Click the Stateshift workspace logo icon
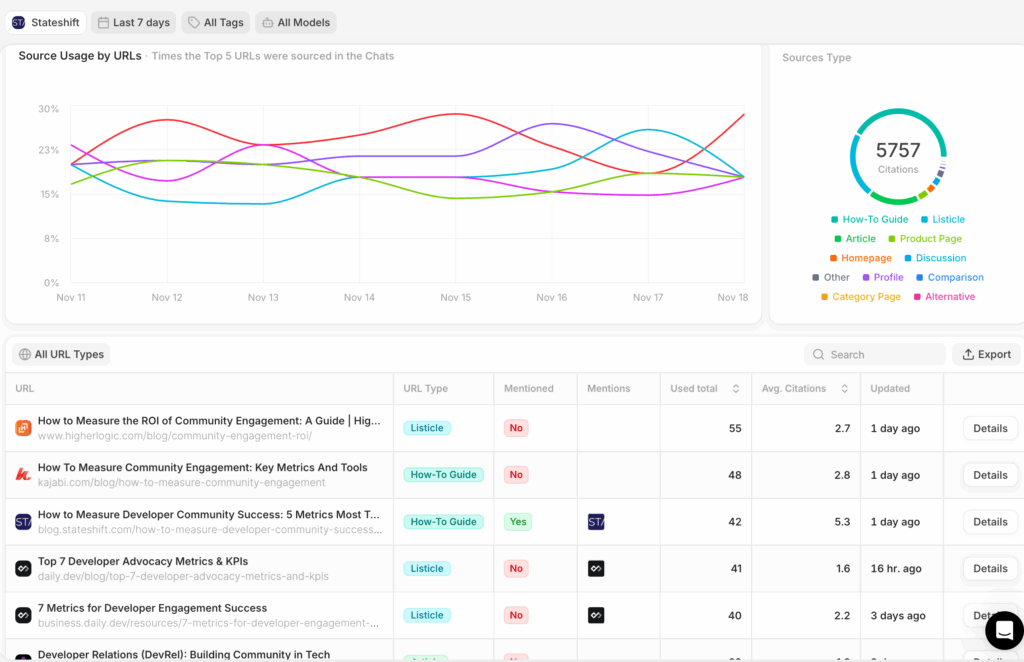Image resolution: width=1024 pixels, height=662 pixels. point(20,21)
